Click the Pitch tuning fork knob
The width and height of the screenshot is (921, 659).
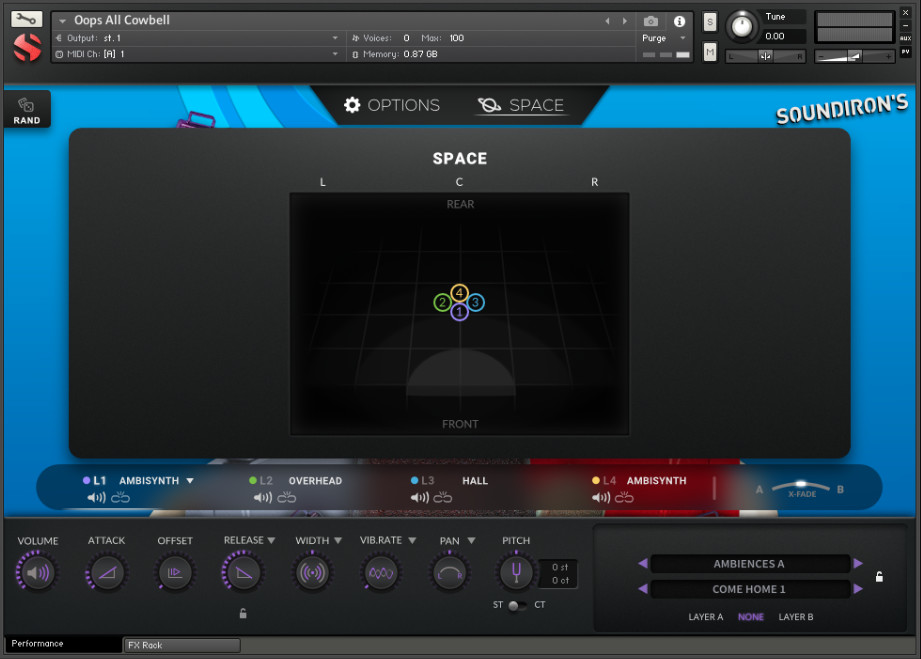[x=516, y=573]
